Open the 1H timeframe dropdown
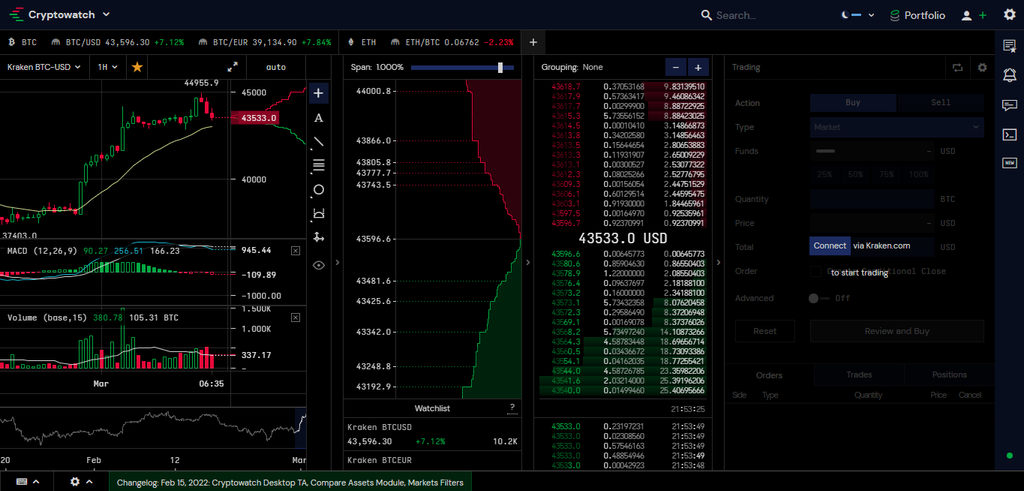Image resolution: width=1024 pixels, height=491 pixels. tap(108, 67)
